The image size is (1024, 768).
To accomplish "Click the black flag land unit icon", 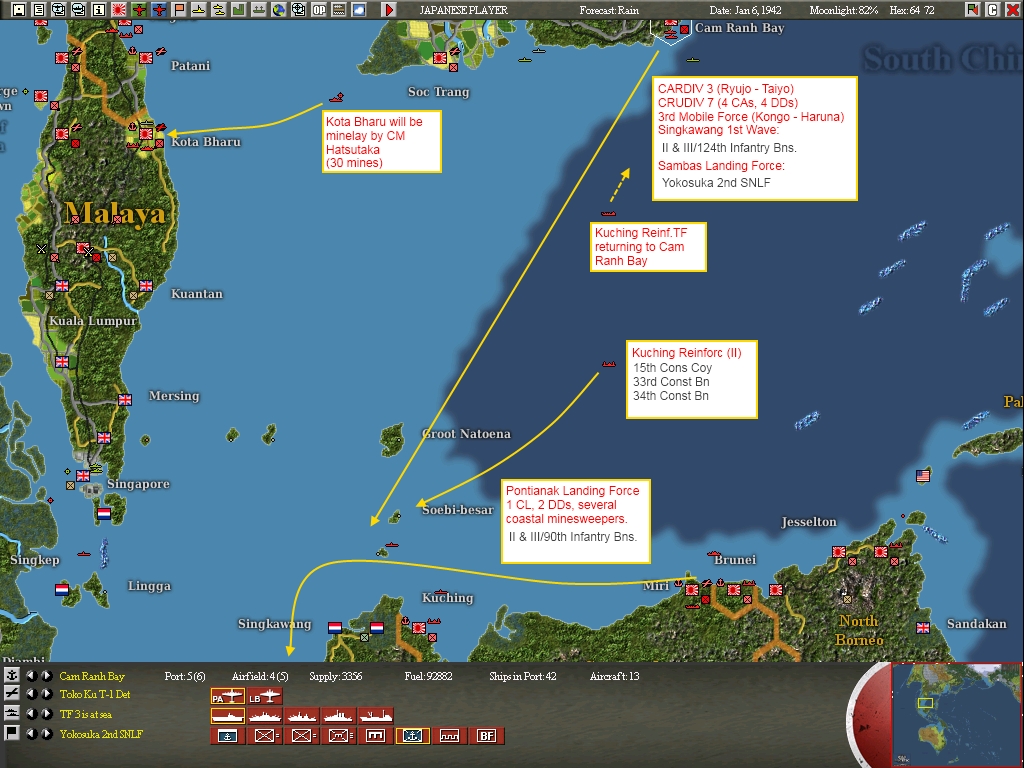I will click(11, 733).
